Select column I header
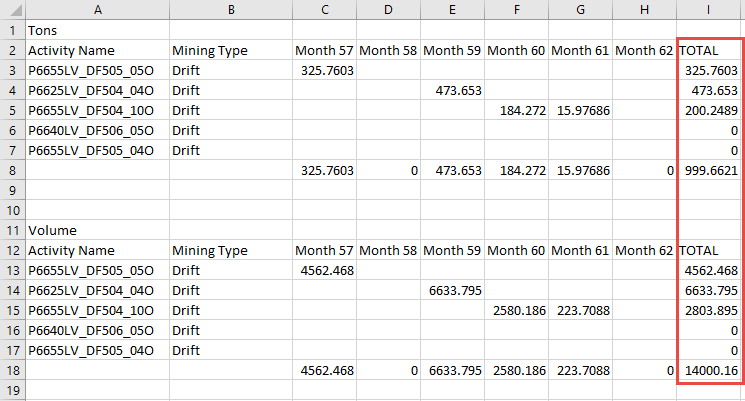The height and width of the screenshot is (401, 745). [709, 10]
